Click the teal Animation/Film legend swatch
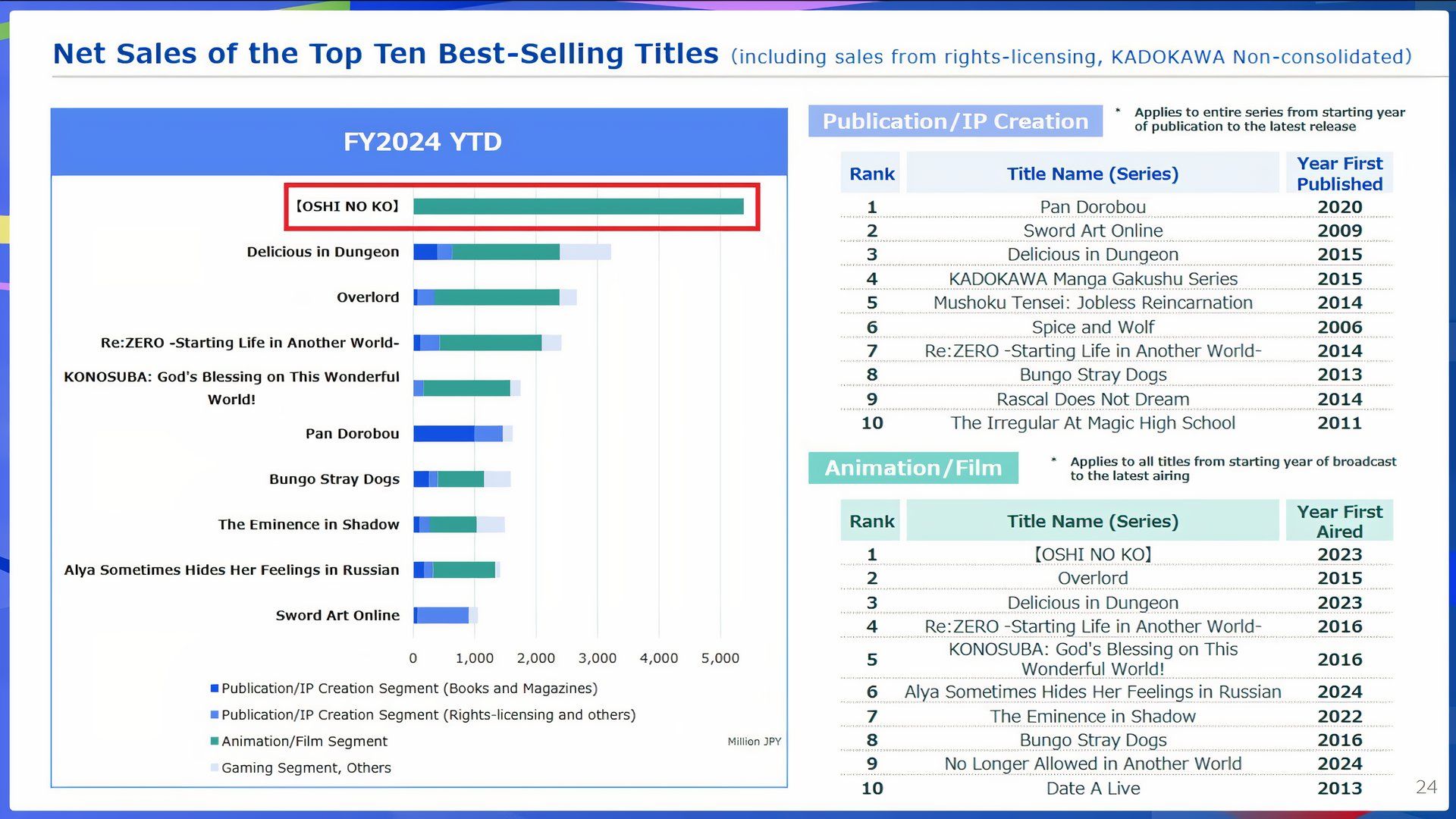Viewport: 1456px width, 819px height. coord(215,742)
